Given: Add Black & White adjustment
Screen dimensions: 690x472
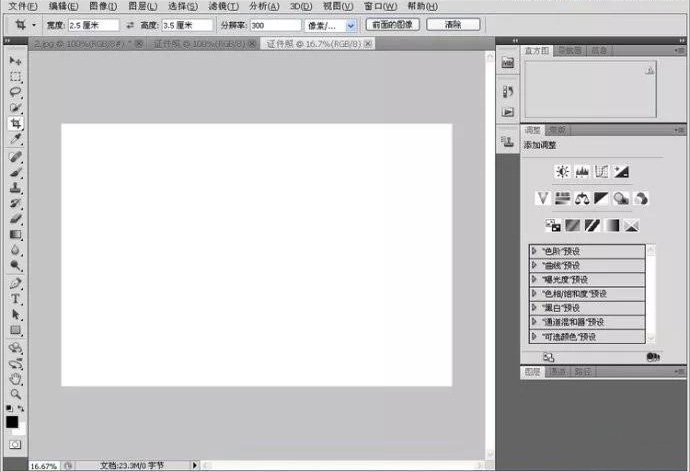Looking at the screenshot, I should click(601, 198).
